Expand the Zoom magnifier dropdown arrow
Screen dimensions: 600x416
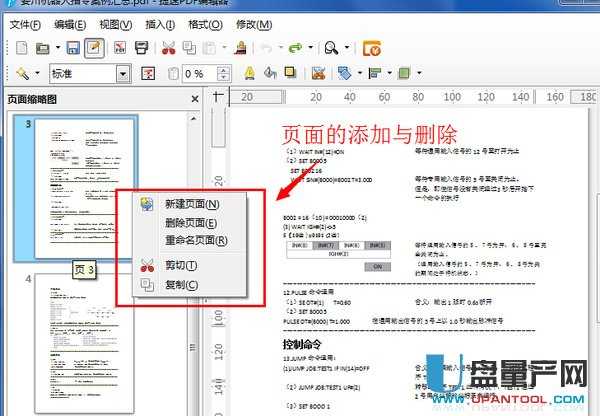pyautogui.click(x=345, y=48)
